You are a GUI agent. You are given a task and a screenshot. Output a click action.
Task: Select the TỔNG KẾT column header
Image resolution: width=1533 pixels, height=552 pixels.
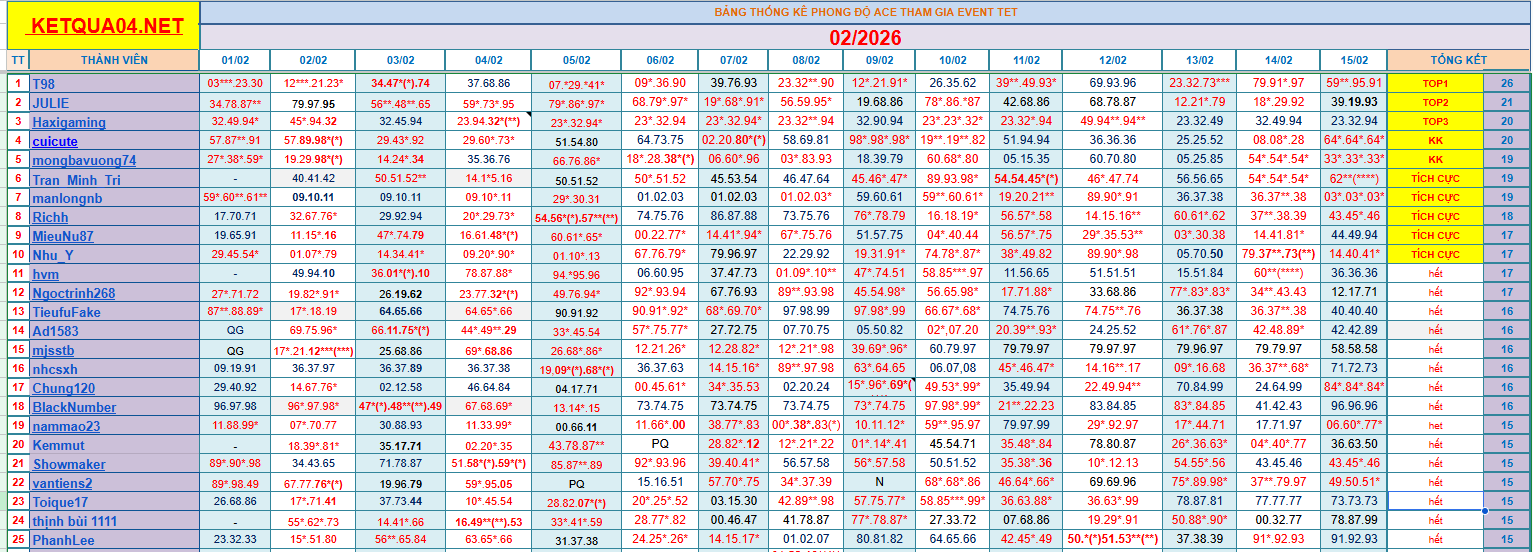(1457, 60)
